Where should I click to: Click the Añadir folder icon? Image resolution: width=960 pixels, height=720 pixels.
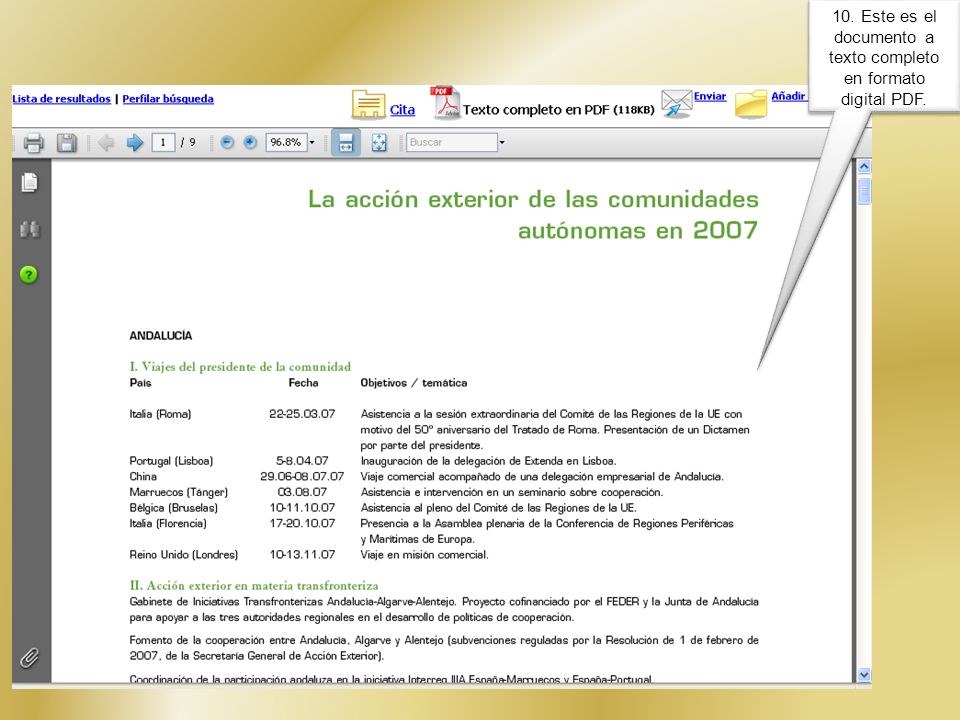(x=751, y=103)
